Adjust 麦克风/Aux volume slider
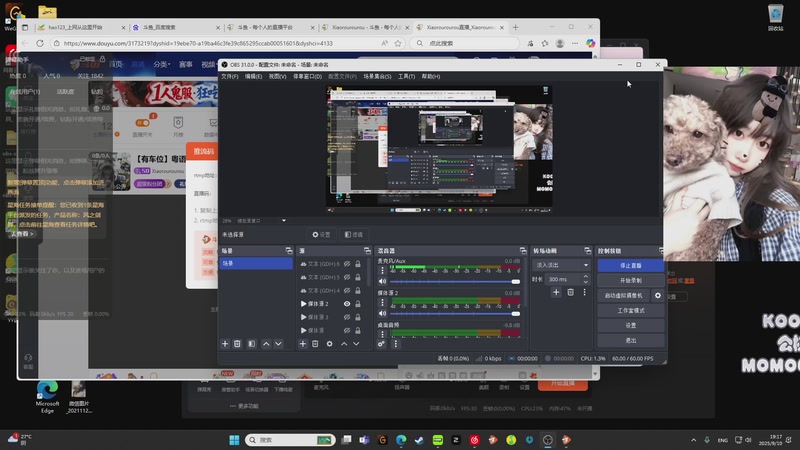Viewport: 800px width, 450px height. [455, 282]
